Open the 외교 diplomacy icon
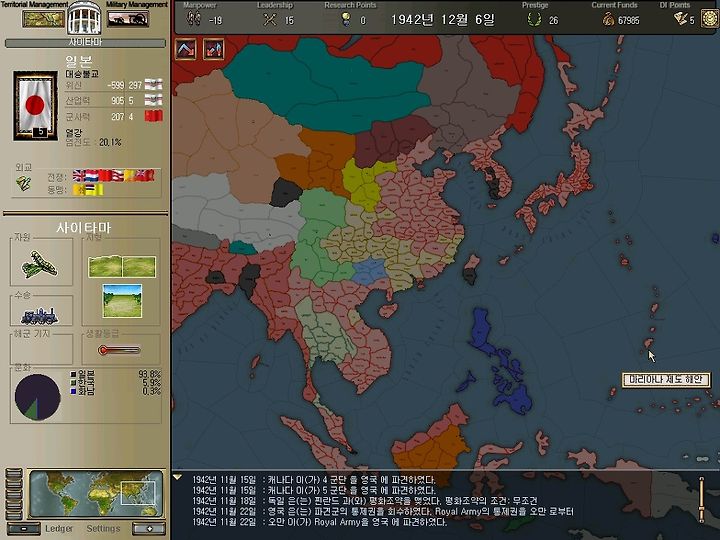The width and height of the screenshot is (720, 540). tap(23, 183)
